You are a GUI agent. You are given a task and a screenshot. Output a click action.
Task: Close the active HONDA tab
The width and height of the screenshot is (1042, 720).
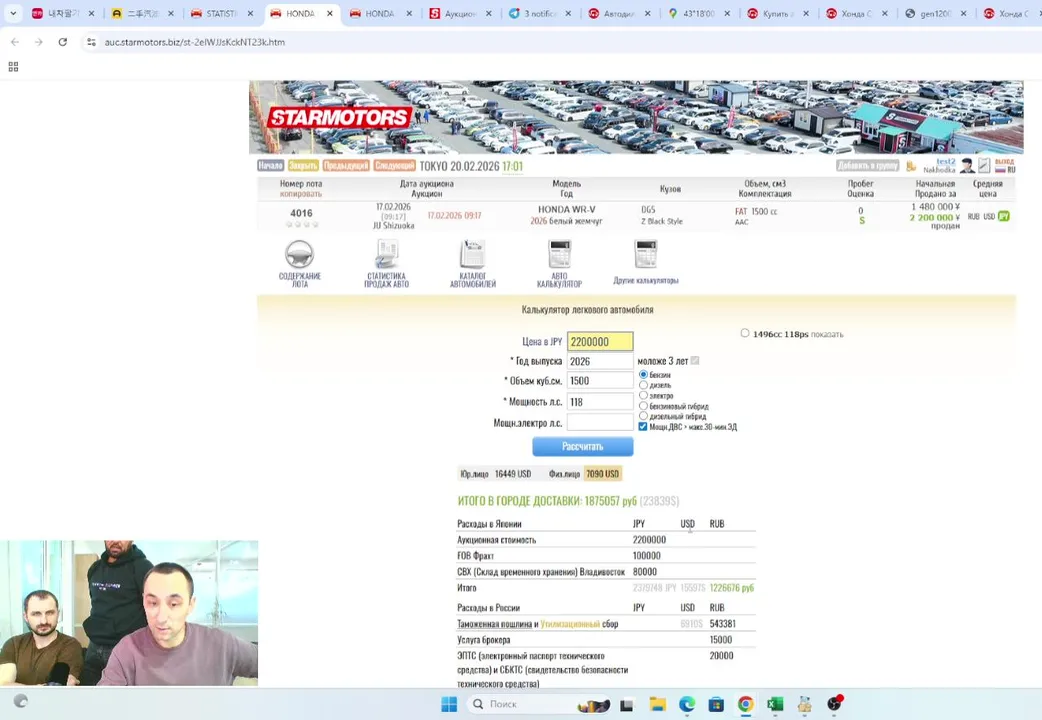coord(330,13)
